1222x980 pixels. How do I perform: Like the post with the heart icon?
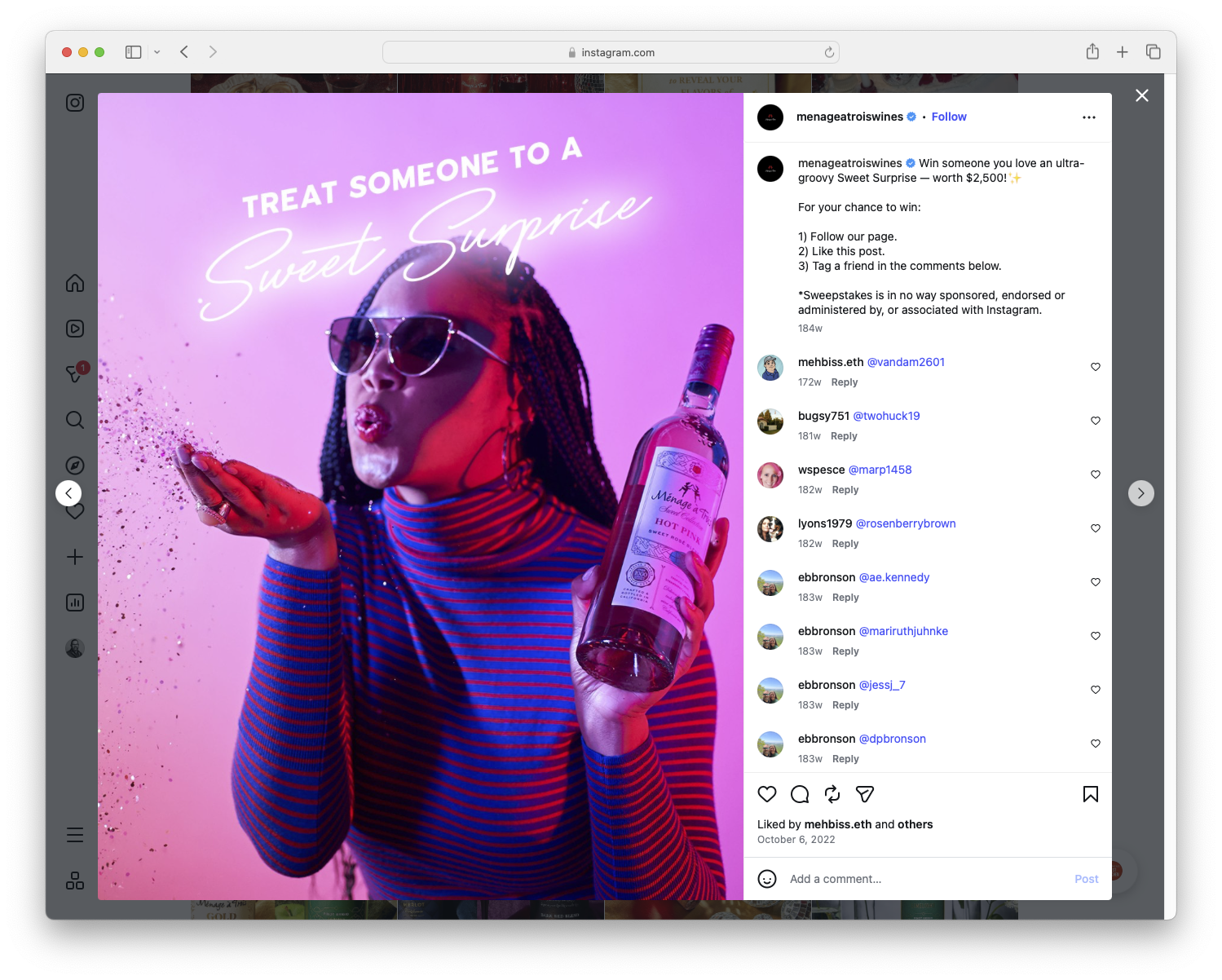click(766, 794)
